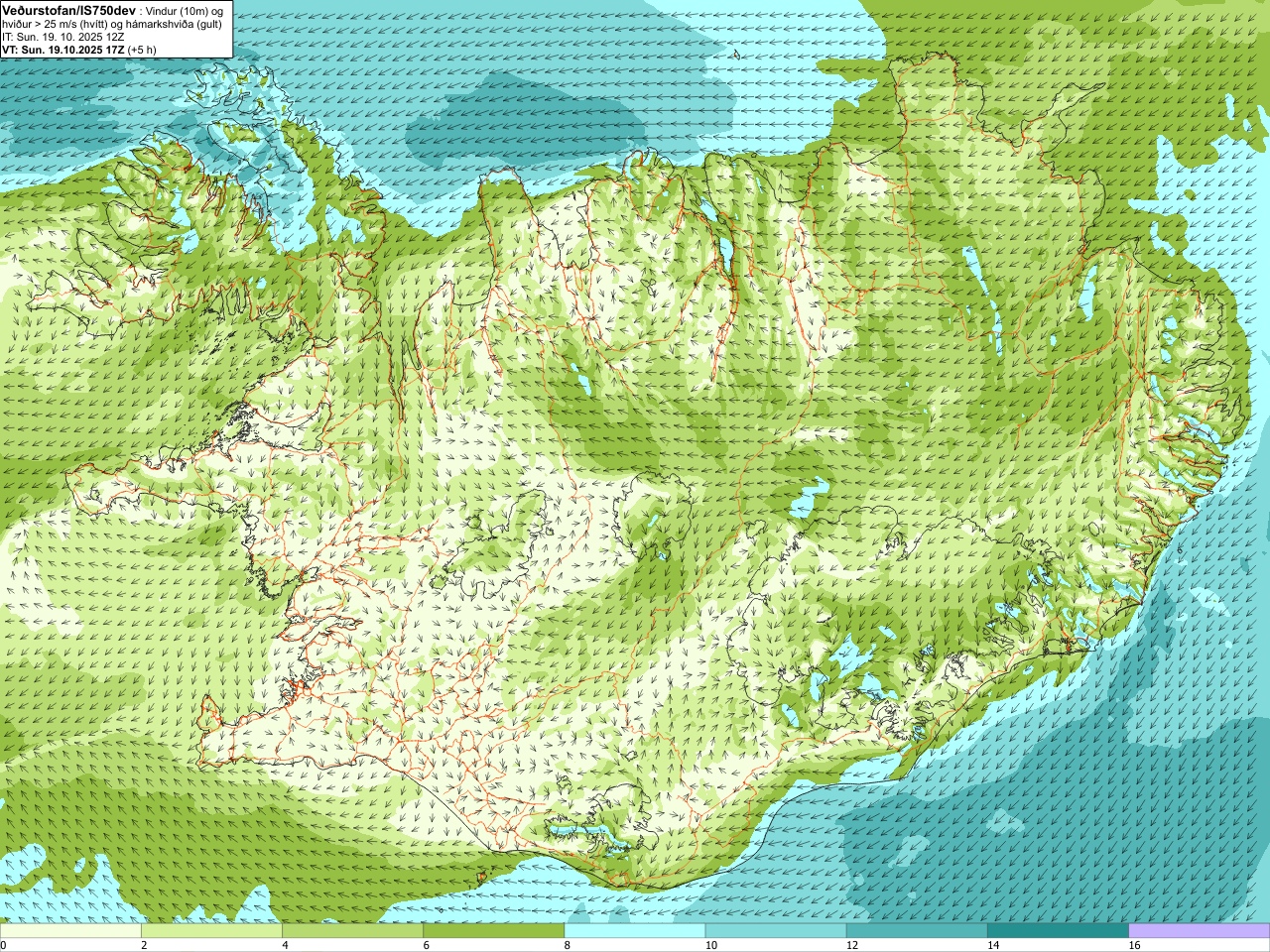Choose the darker green 6–8 m/s legend swatch

click(x=493, y=931)
